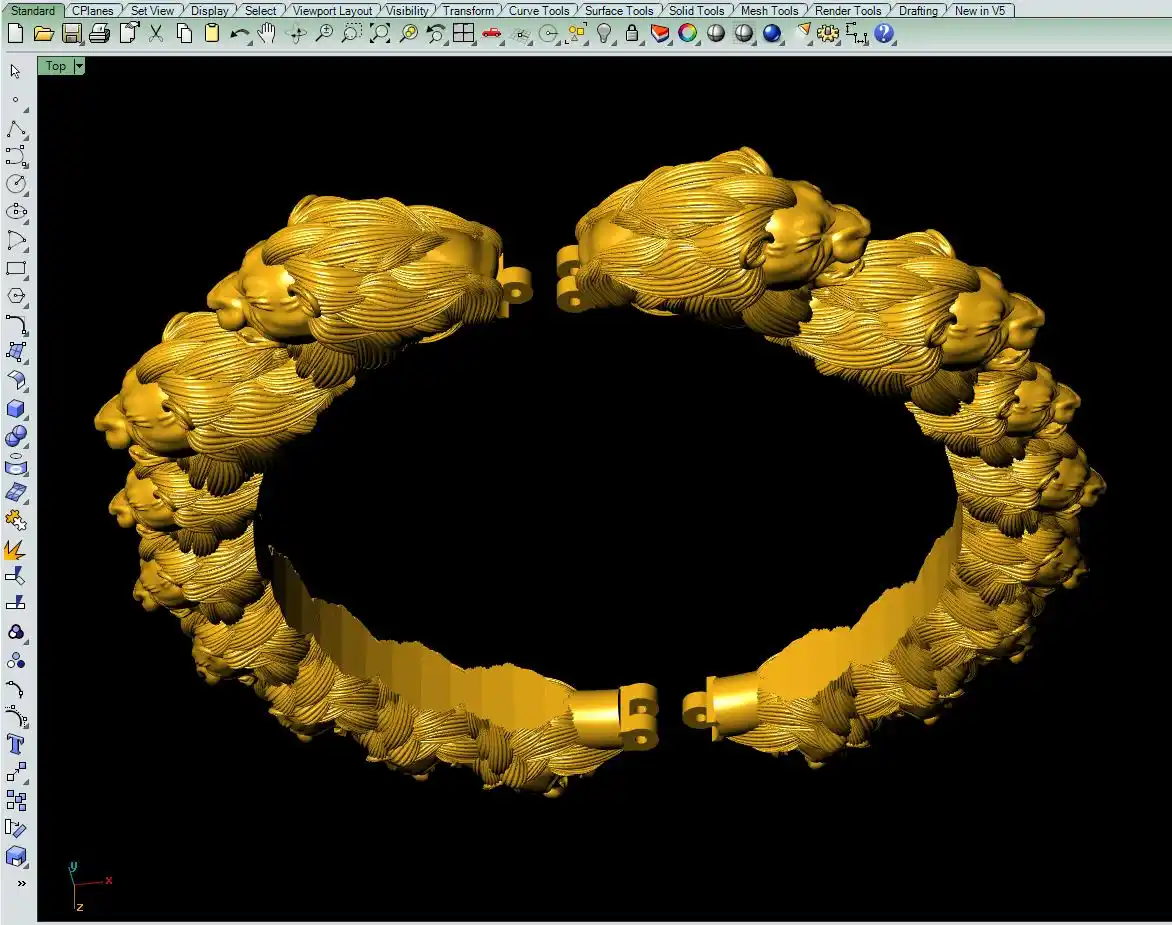Open the Top viewport dropdown arrow

[79, 66]
